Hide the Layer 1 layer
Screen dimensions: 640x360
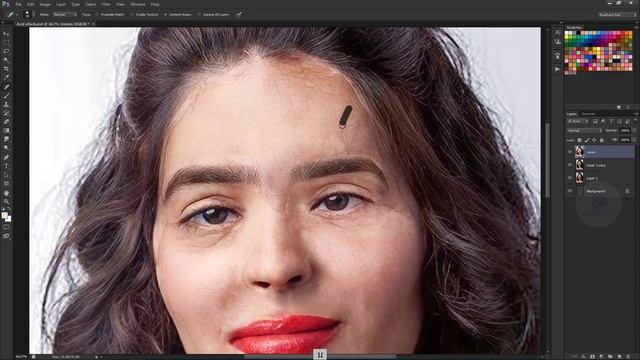click(570, 178)
